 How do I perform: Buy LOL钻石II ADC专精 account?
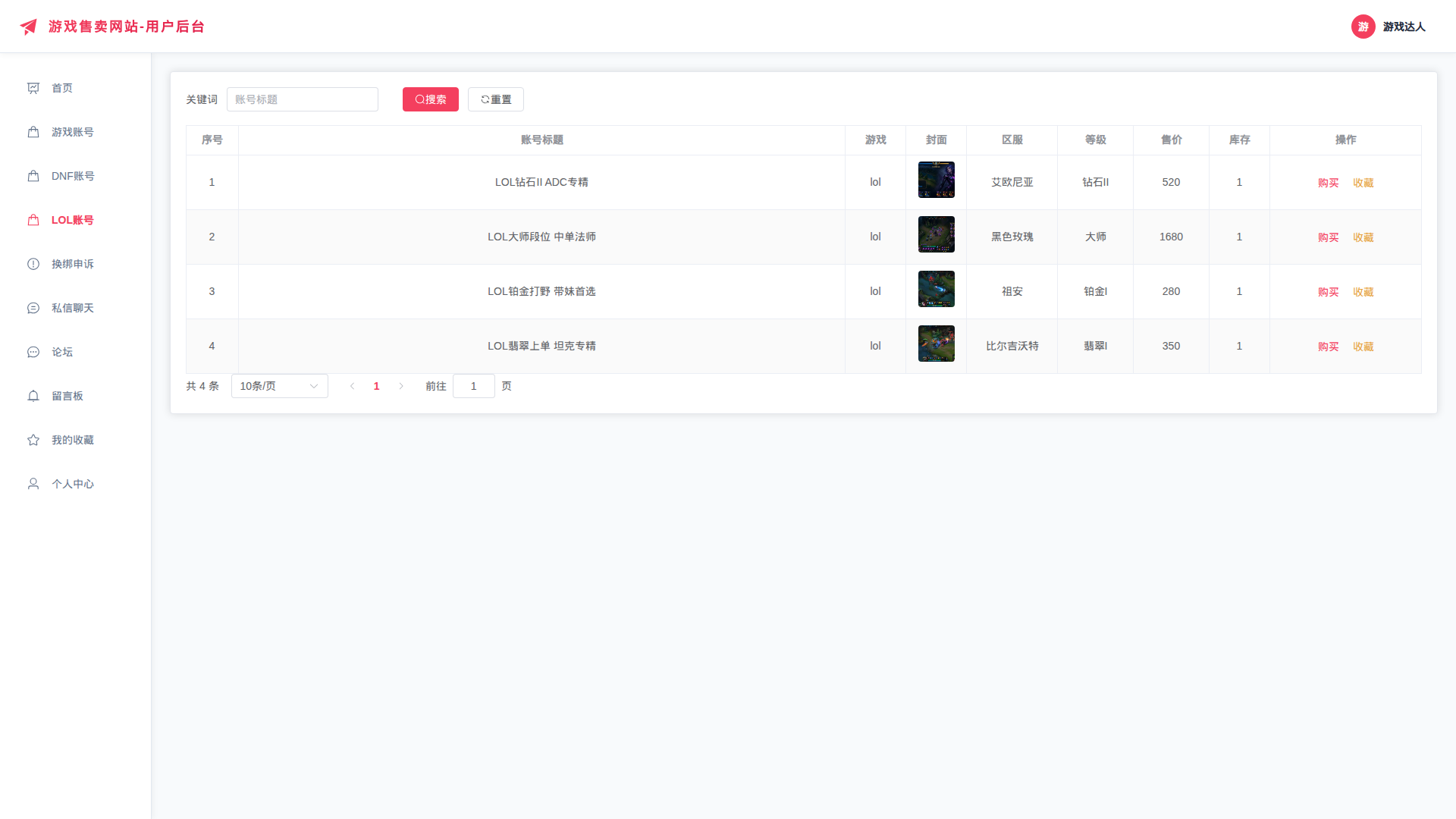[1328, 183]
